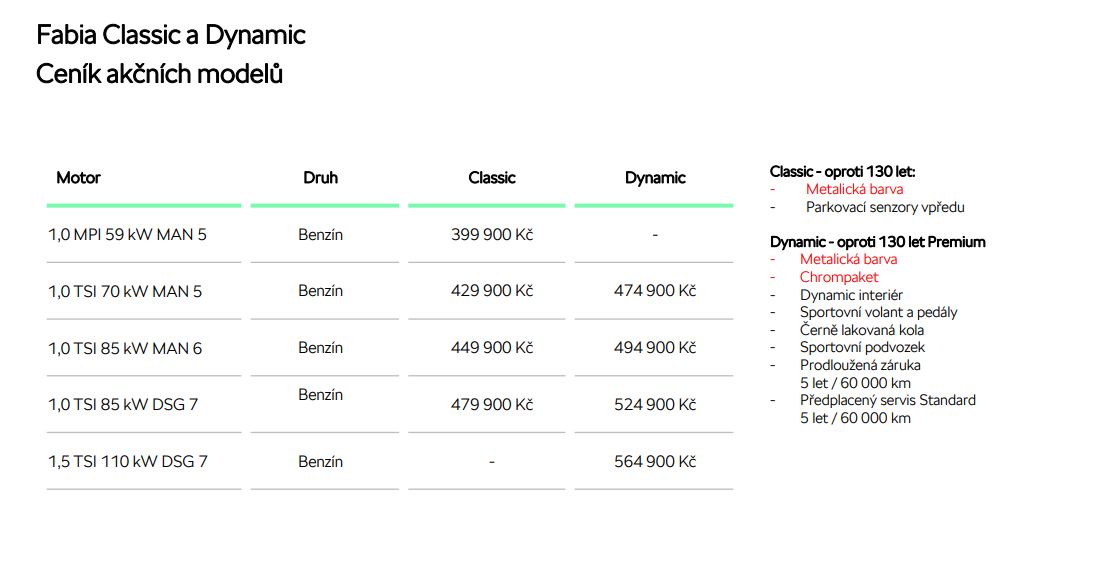
Task: Click 'Parkovací senzory vpředu' feature item
Action: [x=885, y=207]
